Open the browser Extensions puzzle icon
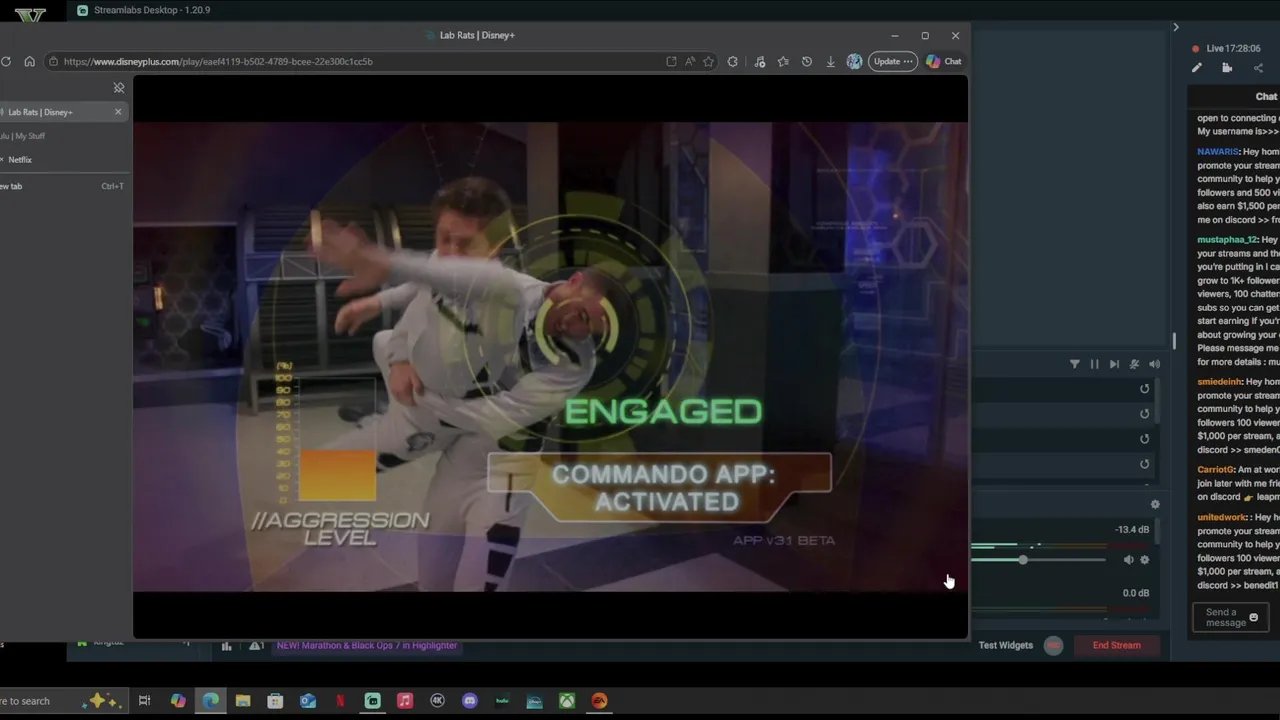1280x720 pixels. [733, 61]
